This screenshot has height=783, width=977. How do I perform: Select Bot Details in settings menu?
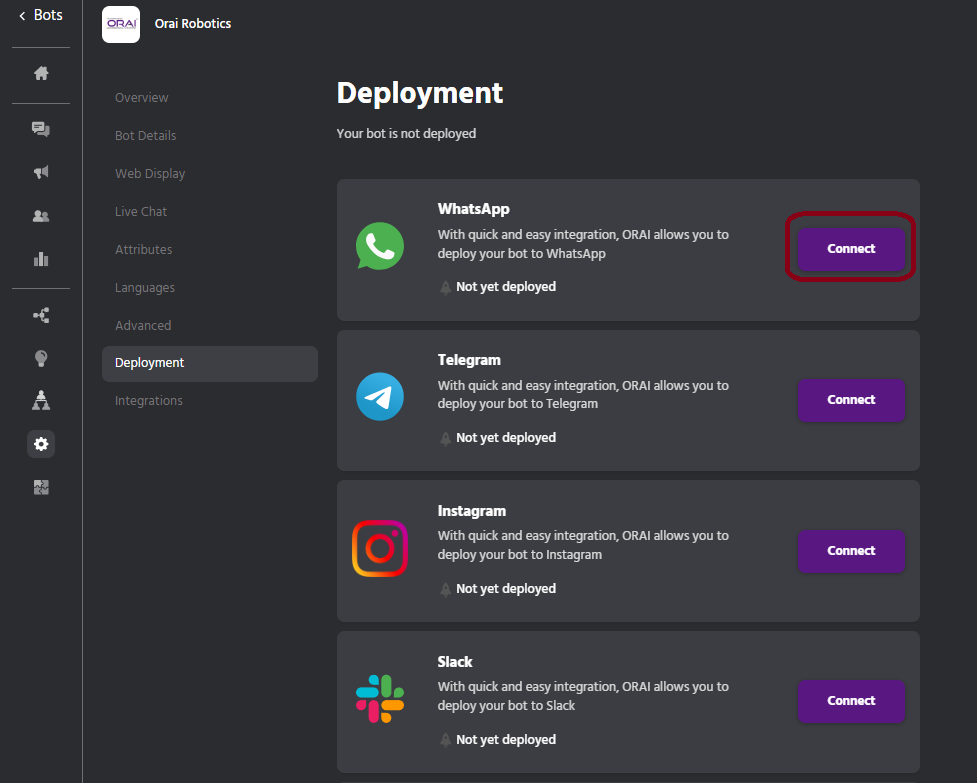click(x=145, y=136)
